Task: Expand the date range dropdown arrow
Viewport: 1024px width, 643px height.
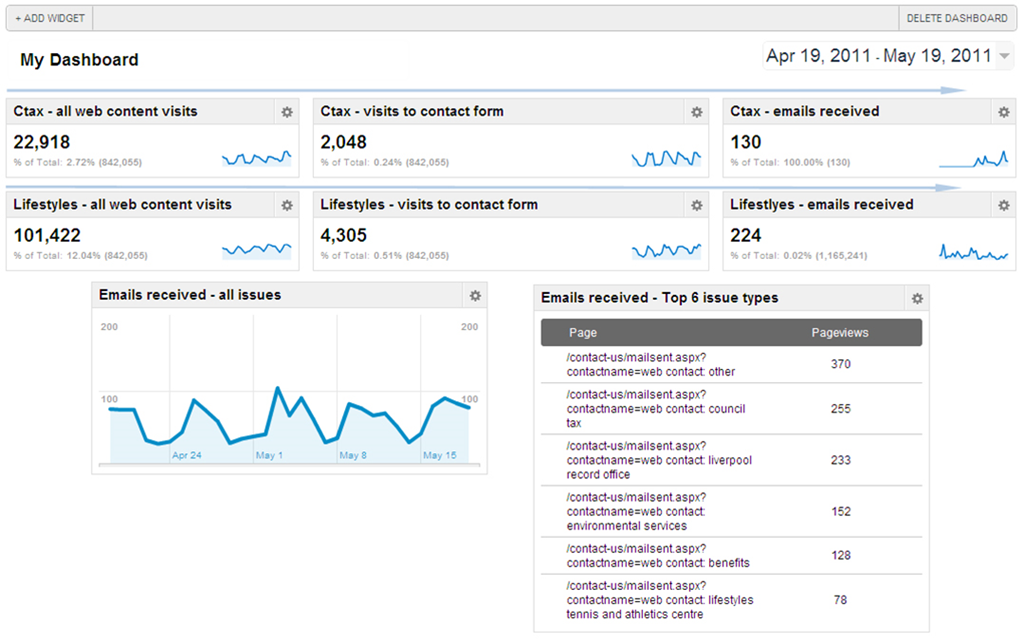Action: pyautogui.click(x=1005, y=57)
